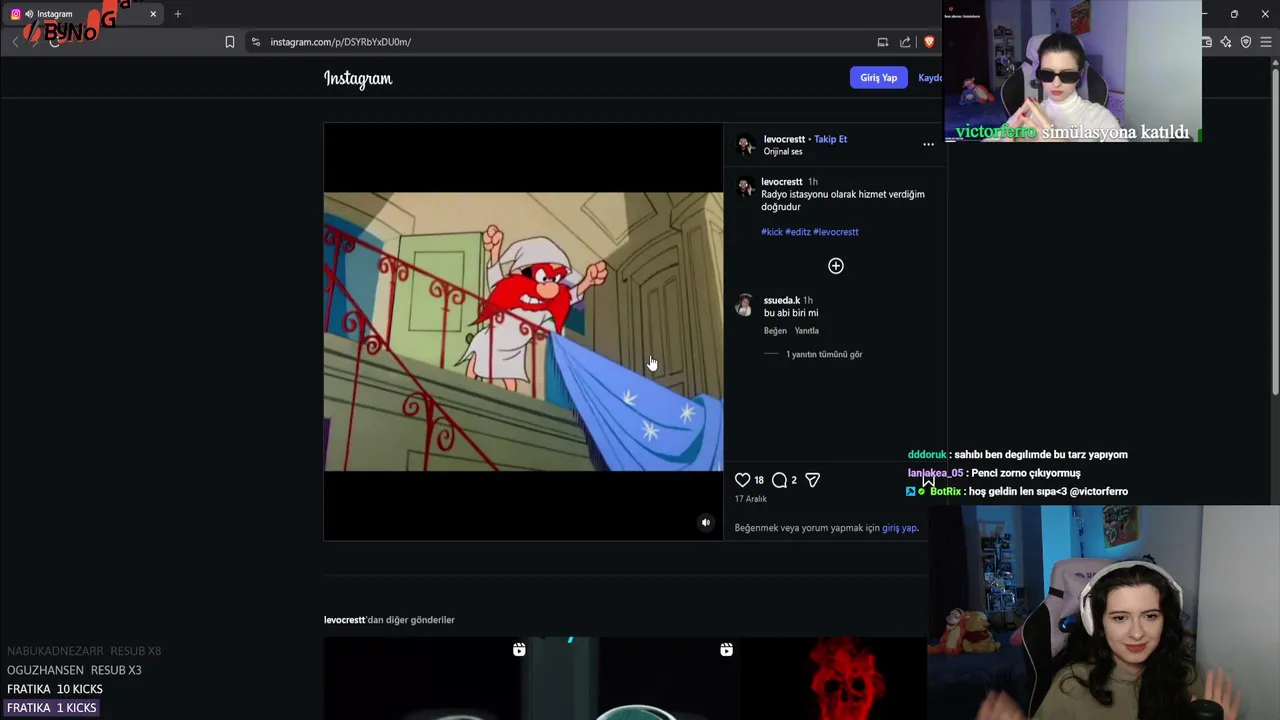Open comments with speech bubble icon
Image resolution: width=1280 pixels, height=720 pixels.
click(780, 480)
